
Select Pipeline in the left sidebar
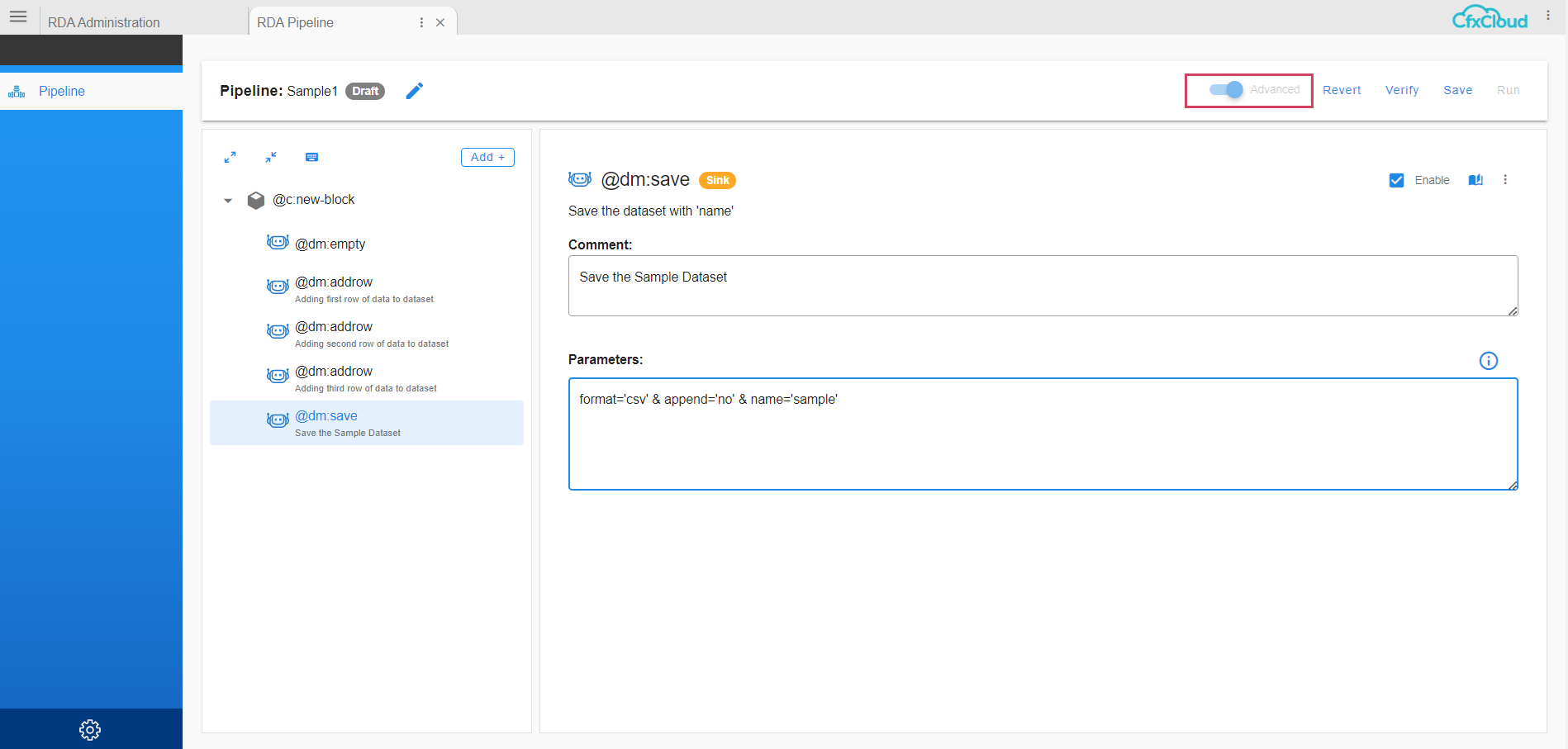(62, 91)
